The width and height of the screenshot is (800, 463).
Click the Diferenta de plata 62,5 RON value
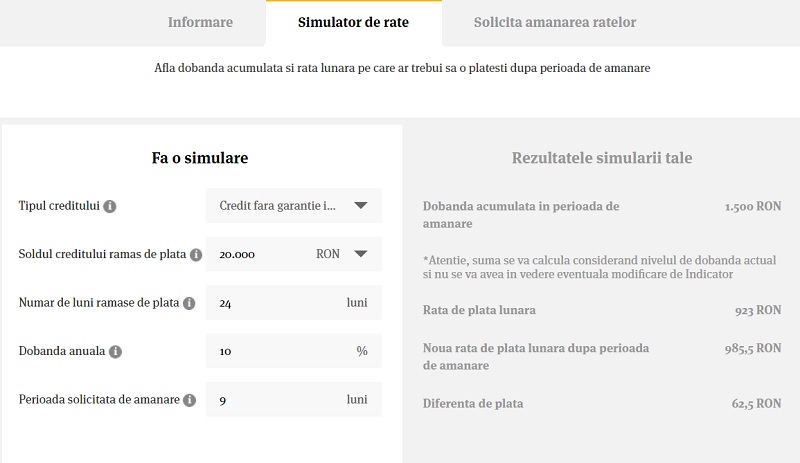757,404
